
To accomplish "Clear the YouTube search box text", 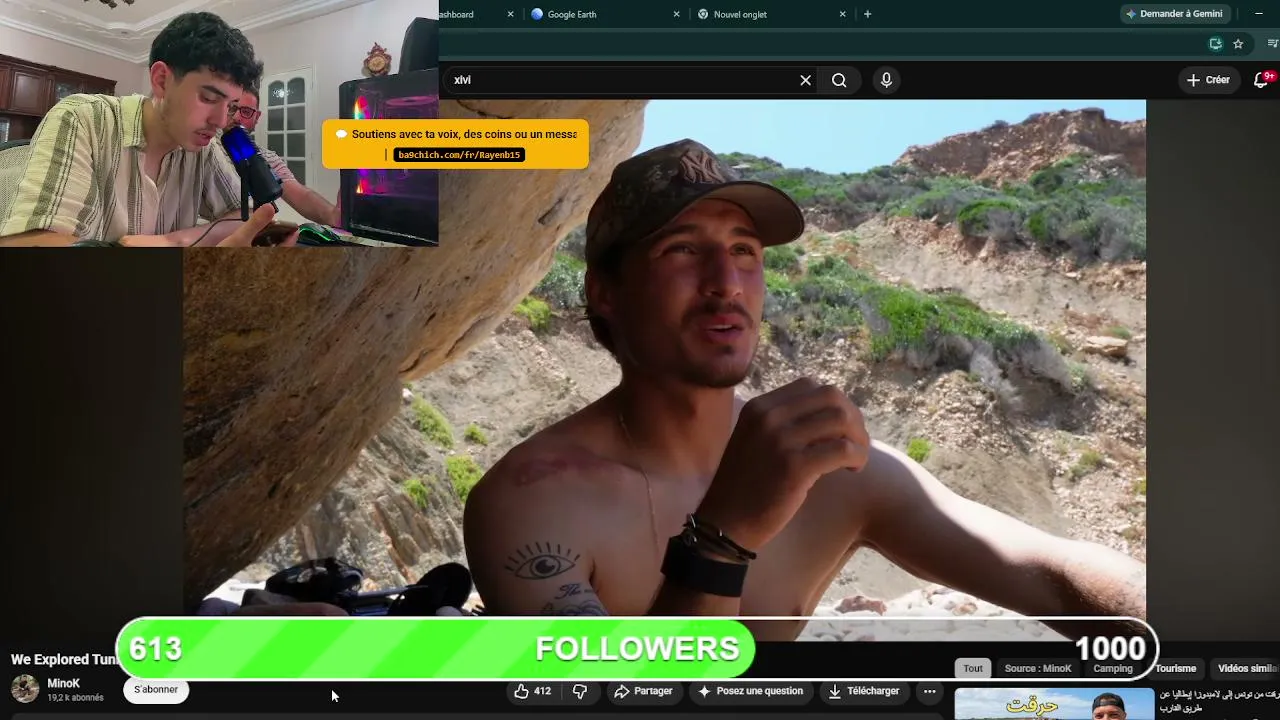I will 805,80.
